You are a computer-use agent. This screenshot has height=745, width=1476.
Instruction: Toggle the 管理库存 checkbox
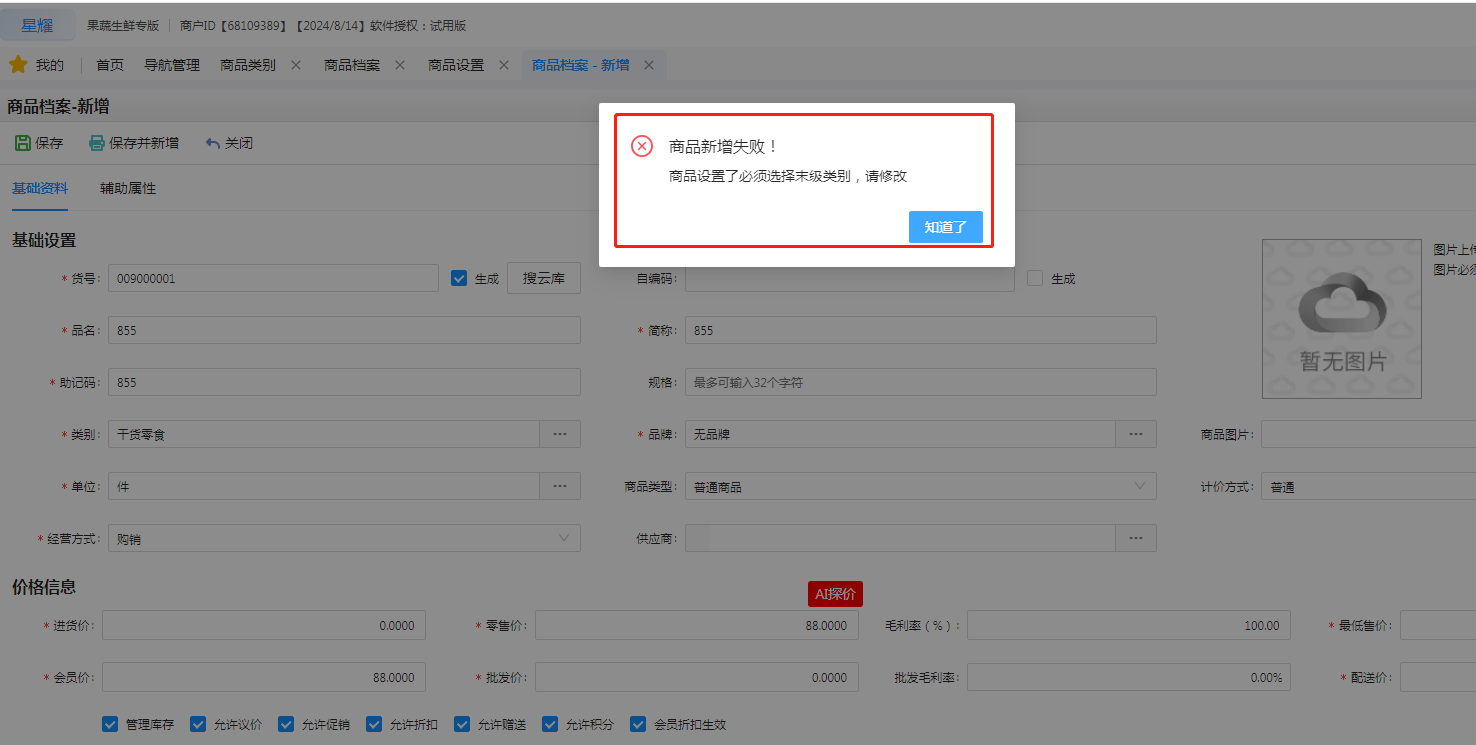(110, 724)
